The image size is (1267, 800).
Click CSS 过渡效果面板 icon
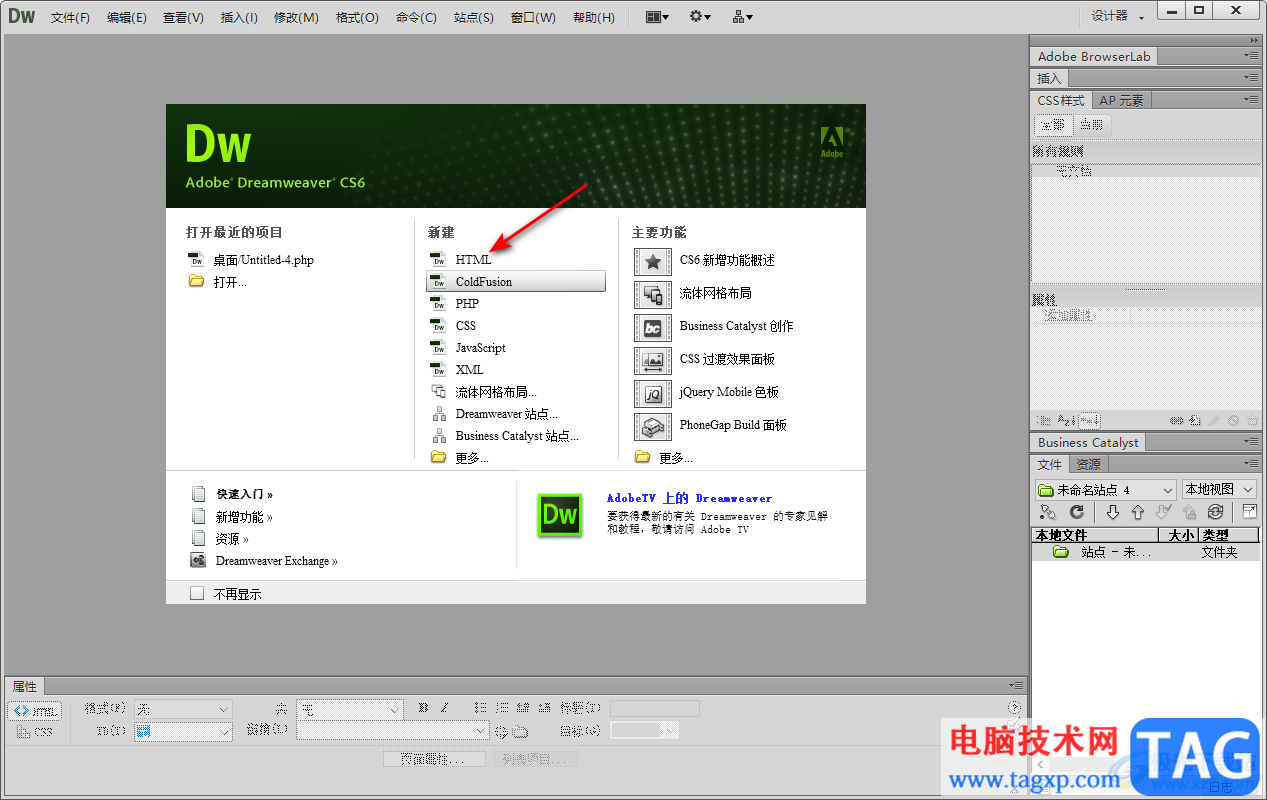coord(653,360)
